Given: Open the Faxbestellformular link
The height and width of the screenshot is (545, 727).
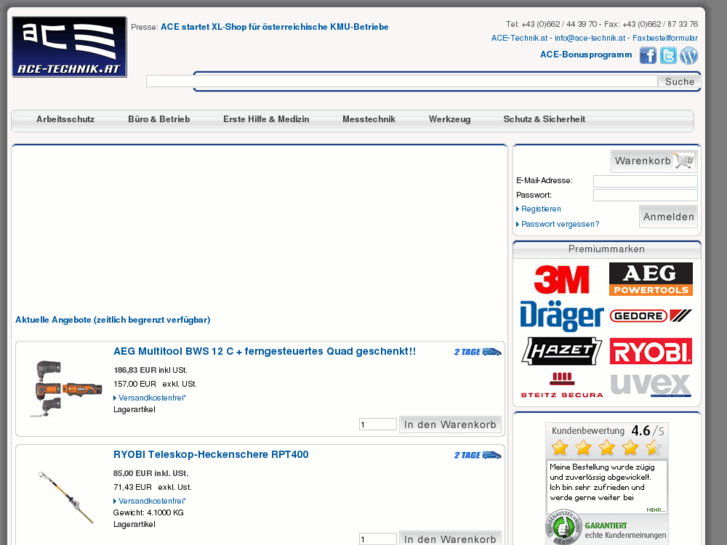Looking at the screenshot, I should (x=665, y=38).
